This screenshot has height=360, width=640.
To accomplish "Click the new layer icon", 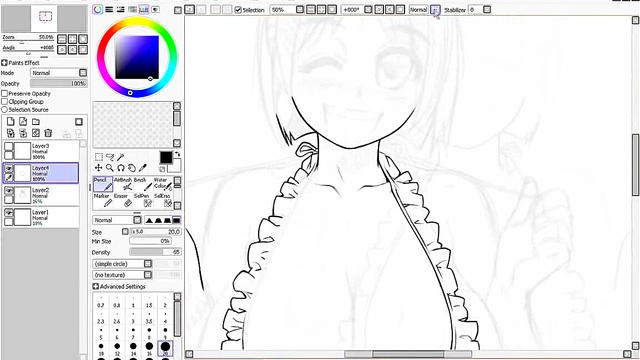I will click(11, 122).
